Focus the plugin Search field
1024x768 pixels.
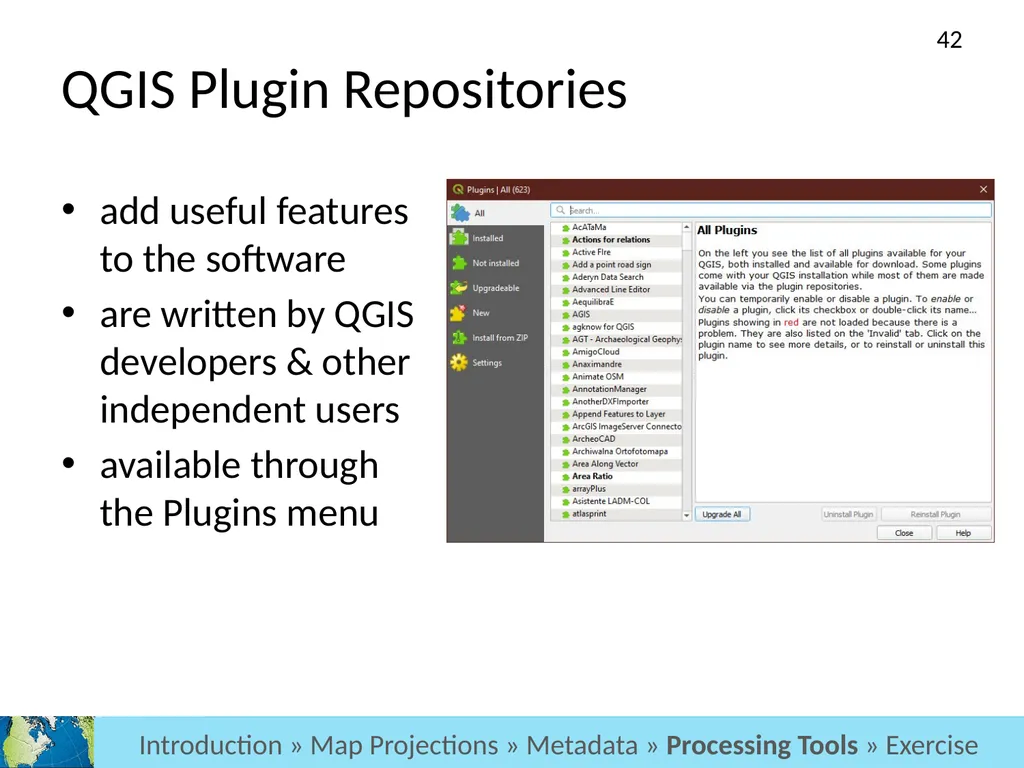771,210
